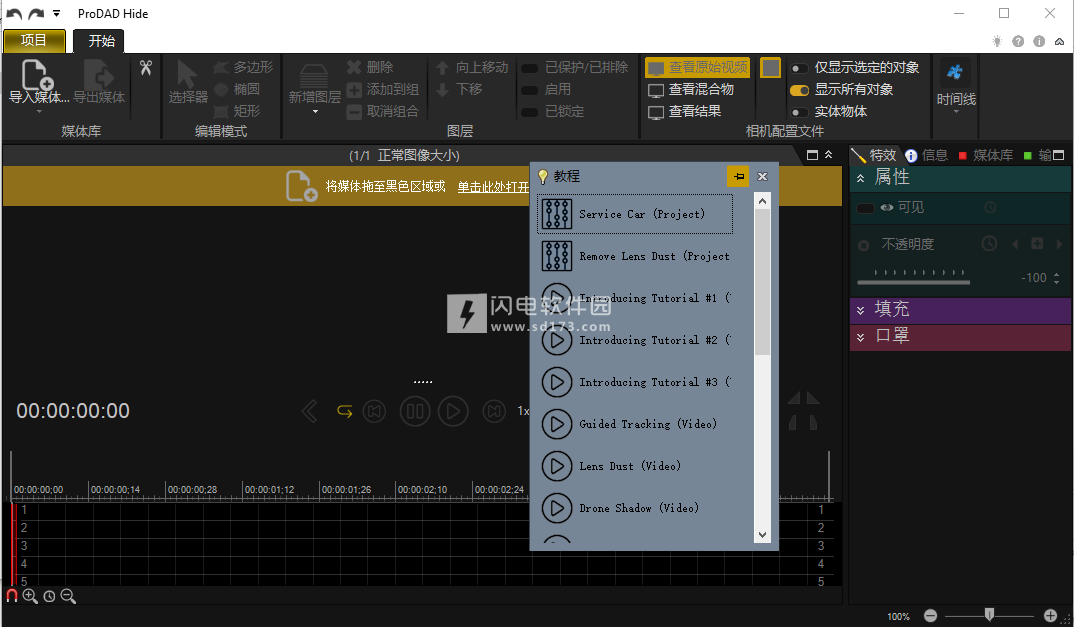Move layer up with 向上移动
This screenshot has height=627, width=1074.
(x=472, y=67)
